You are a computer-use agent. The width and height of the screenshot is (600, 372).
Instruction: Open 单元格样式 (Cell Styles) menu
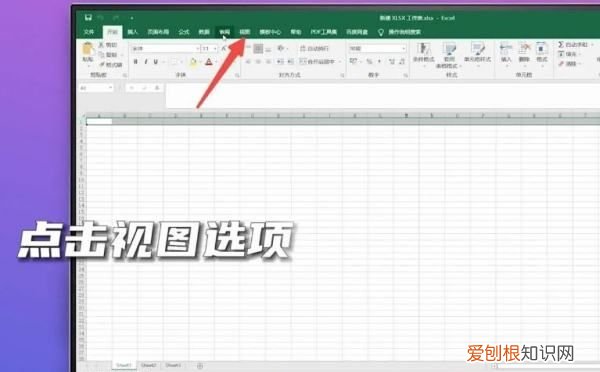(478, 54)
